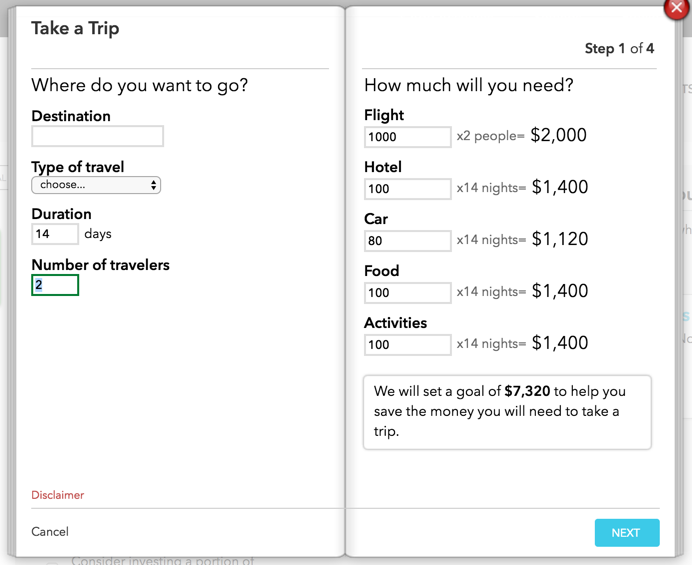The image size is (692, 565).
Task: Click the Destination text field
Action: (97, 136)
